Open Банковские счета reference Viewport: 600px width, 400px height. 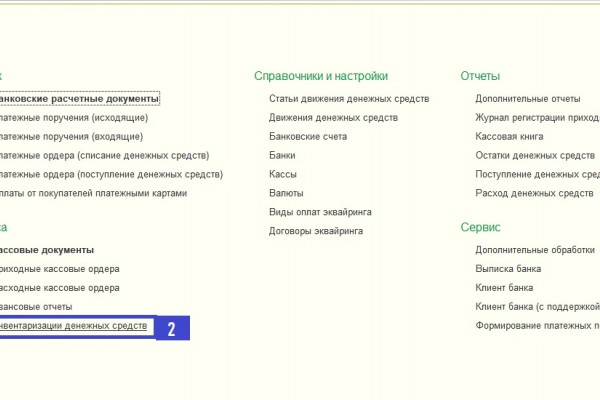[308, 136]
